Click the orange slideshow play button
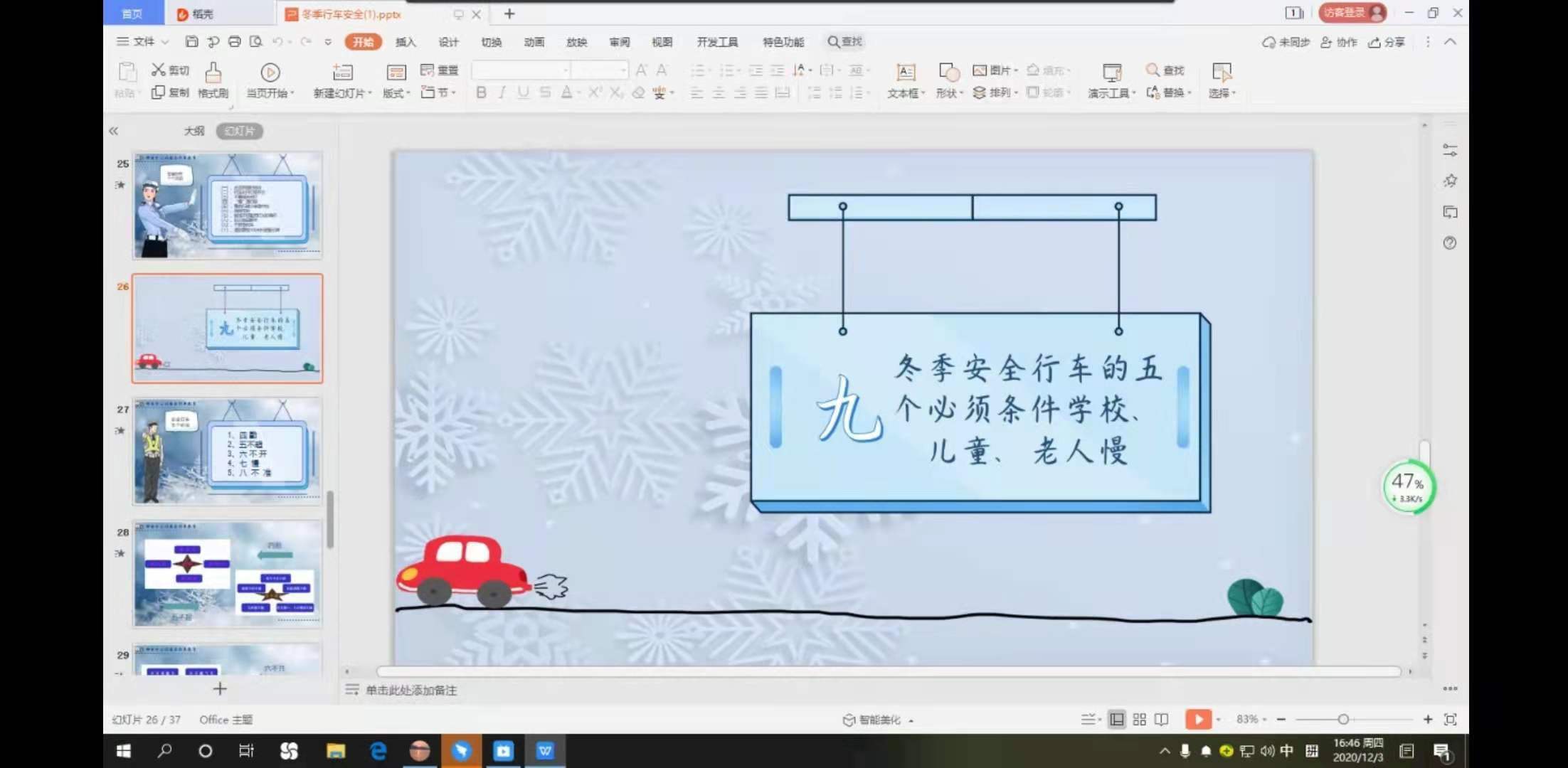1568x768 pixels. point(1197,719)
